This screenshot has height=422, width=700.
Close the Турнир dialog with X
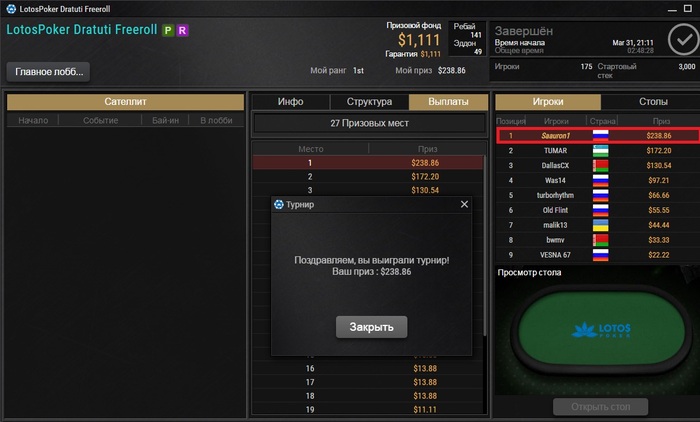464,204
